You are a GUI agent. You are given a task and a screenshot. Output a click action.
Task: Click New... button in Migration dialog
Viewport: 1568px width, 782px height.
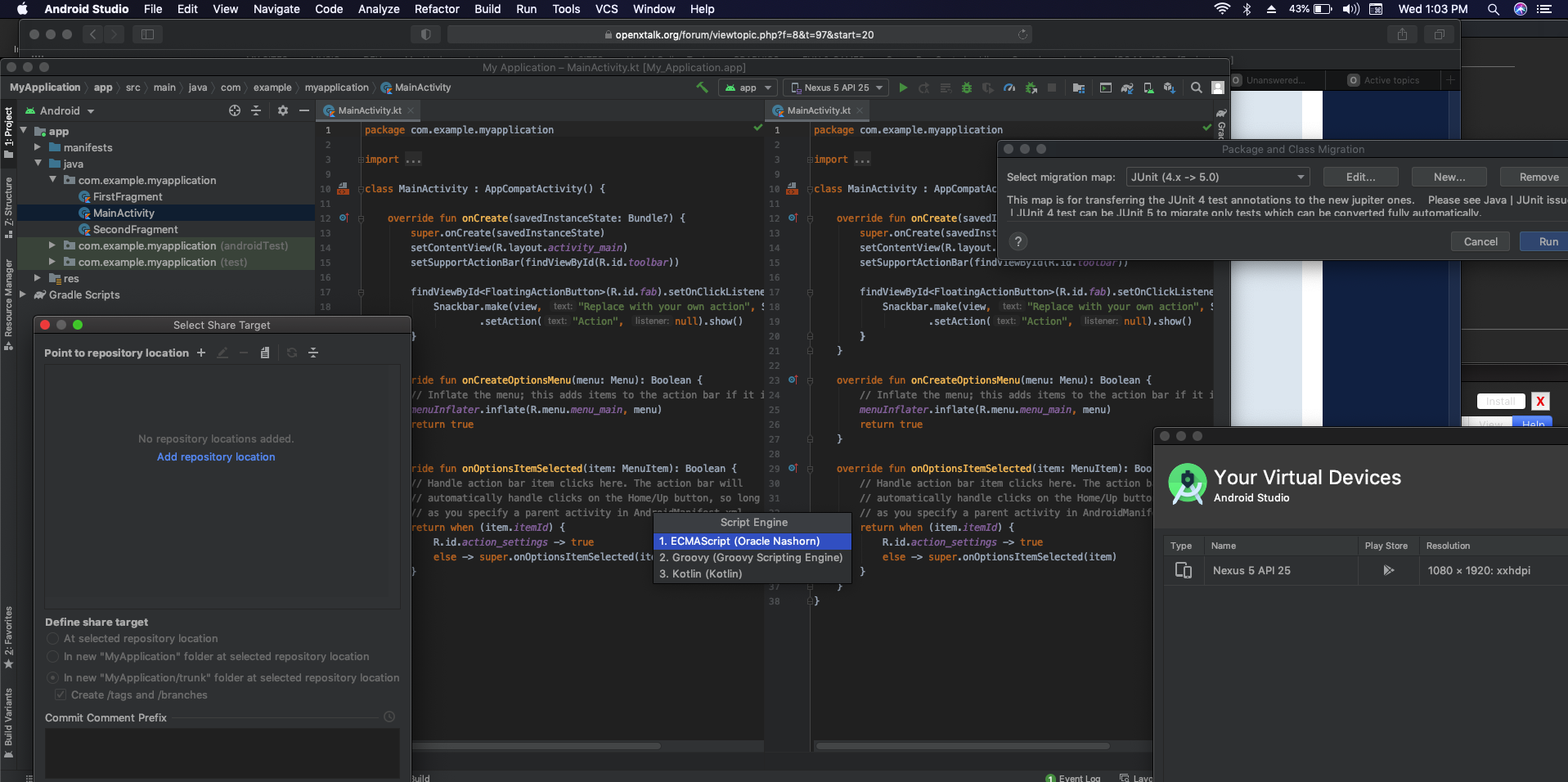tap(1449, 177)
